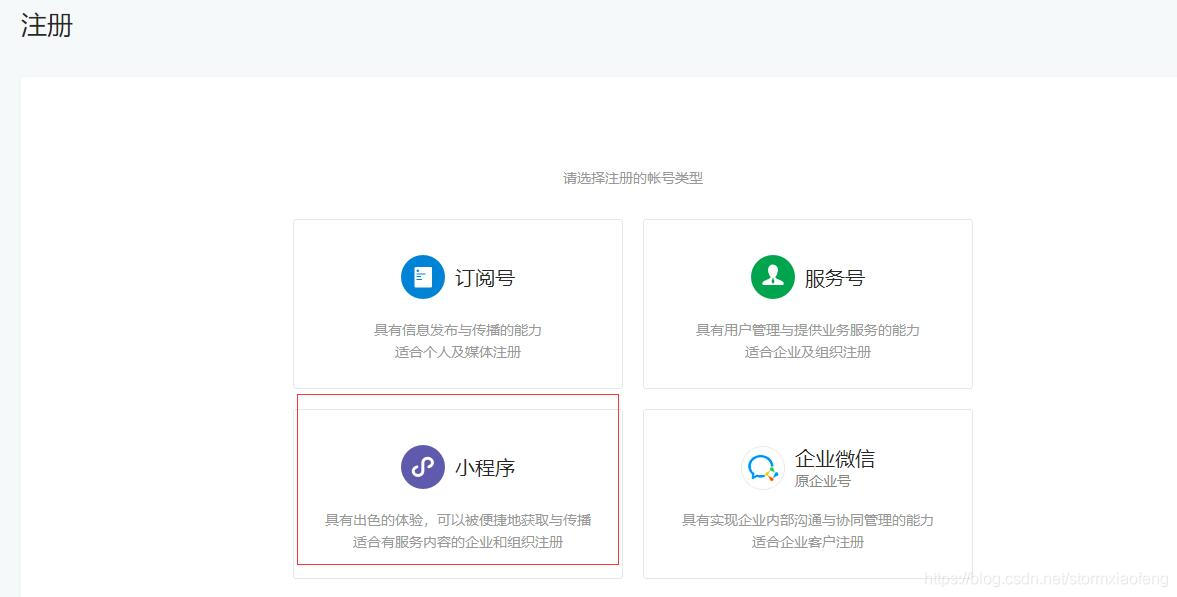1177x597 pixels.
Task: Click text 适合有服务内容的企业和组织注册
Action: point(458,542)
